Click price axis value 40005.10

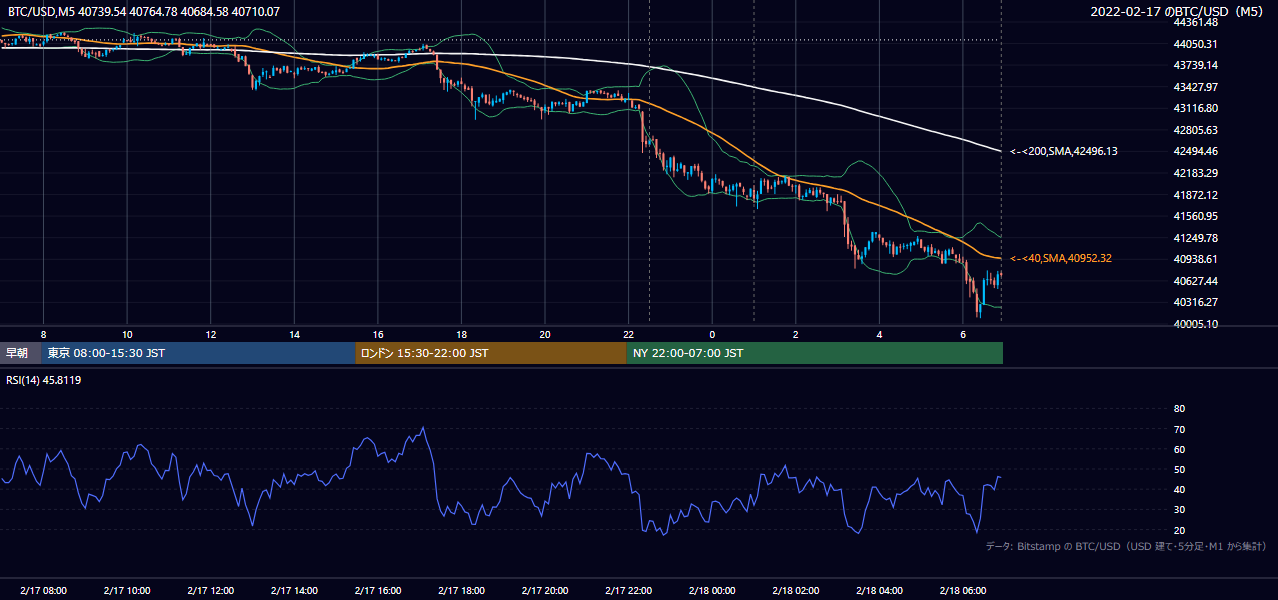click(x=1196, y=324)
